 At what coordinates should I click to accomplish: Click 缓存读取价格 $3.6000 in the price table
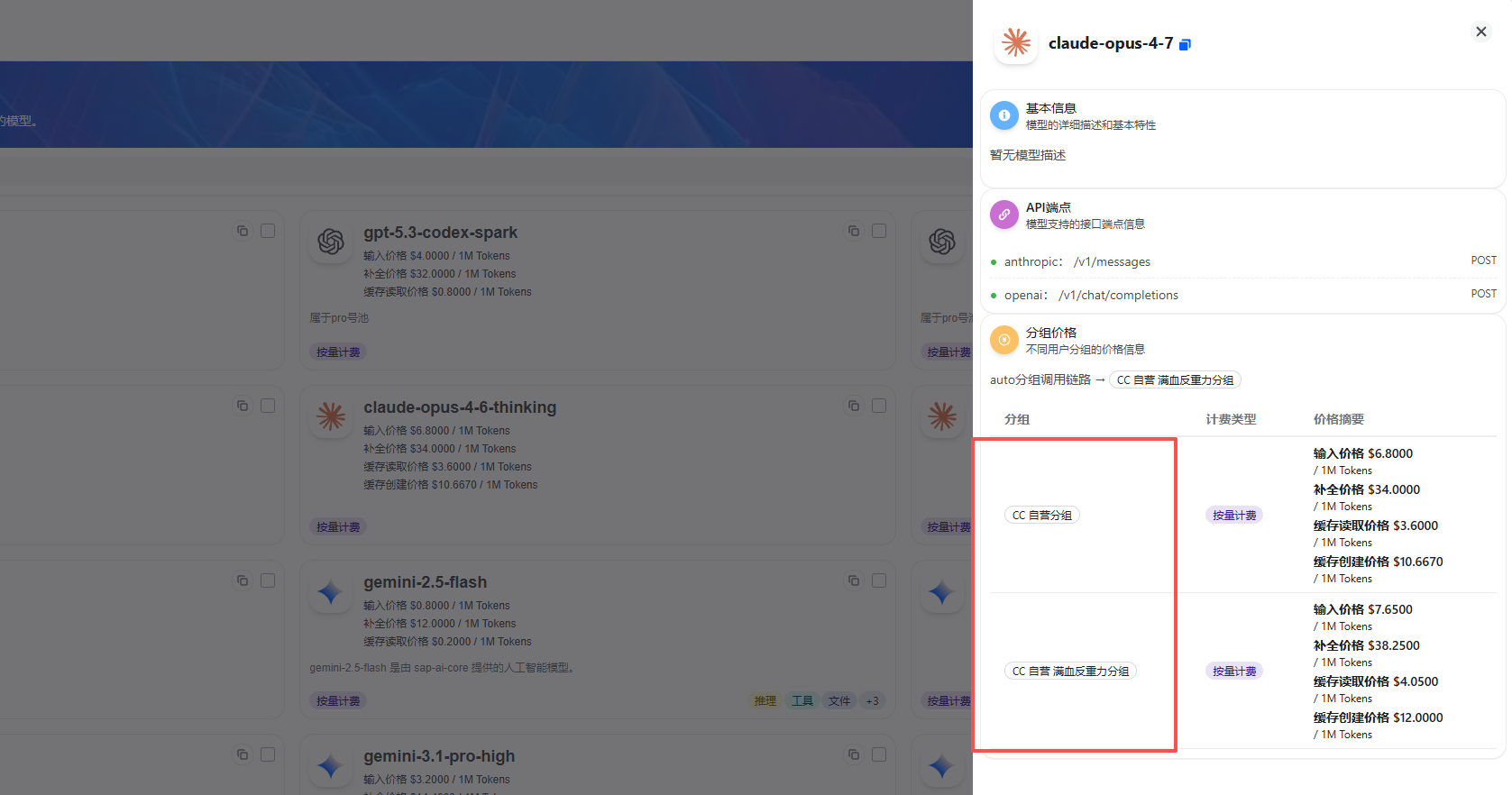1376,525
